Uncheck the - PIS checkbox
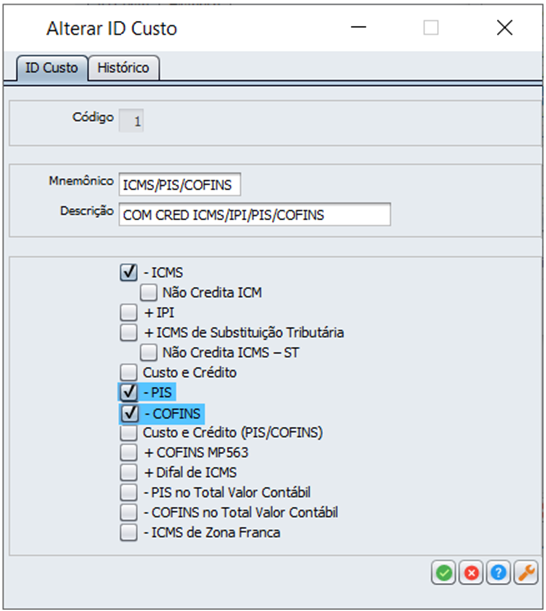Image resolution: width=546 pixels, height=611 pixels. (129, 392)
